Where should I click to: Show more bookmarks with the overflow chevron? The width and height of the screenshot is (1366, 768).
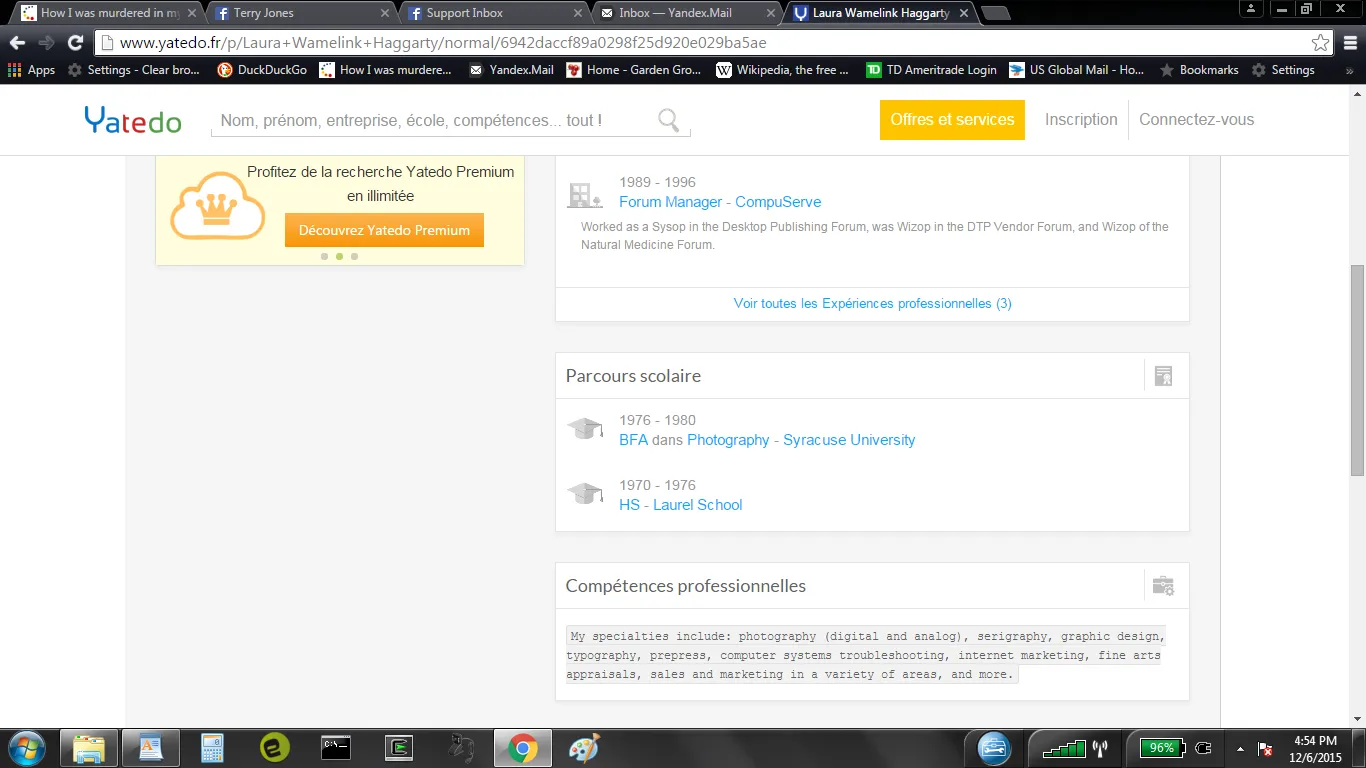(1350, 71)
